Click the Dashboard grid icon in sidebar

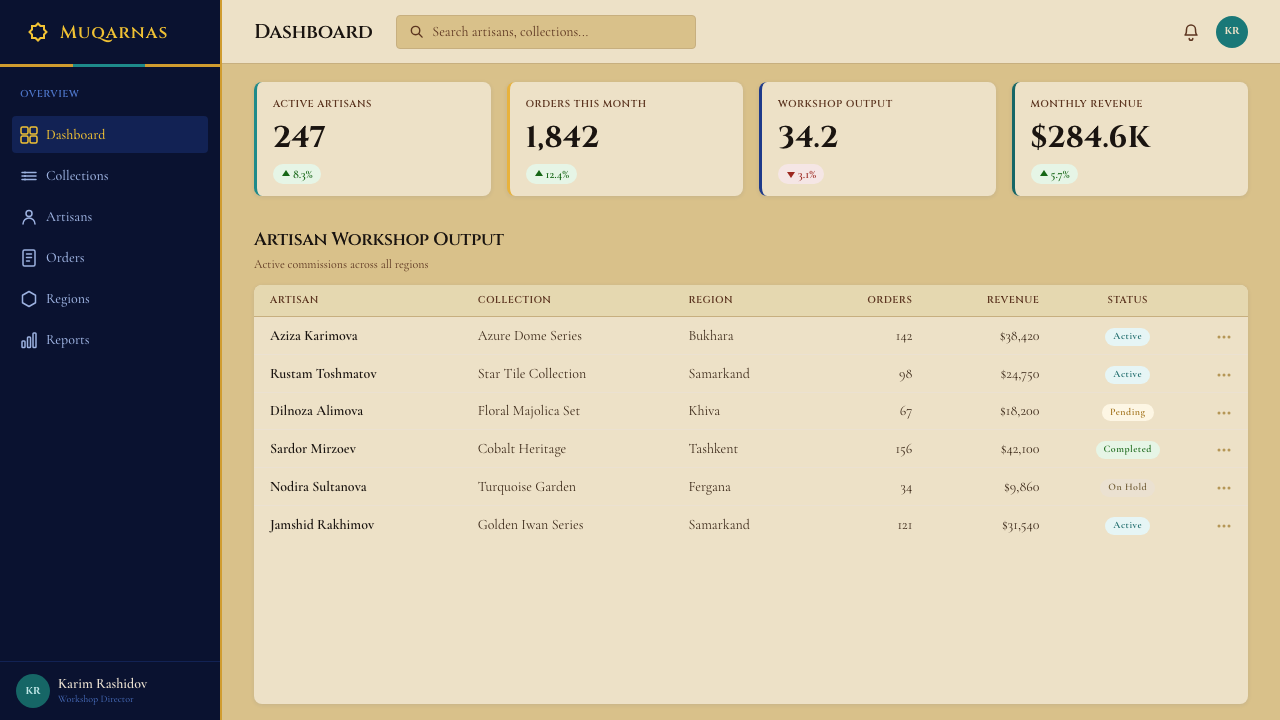click(x=29, y=135)
